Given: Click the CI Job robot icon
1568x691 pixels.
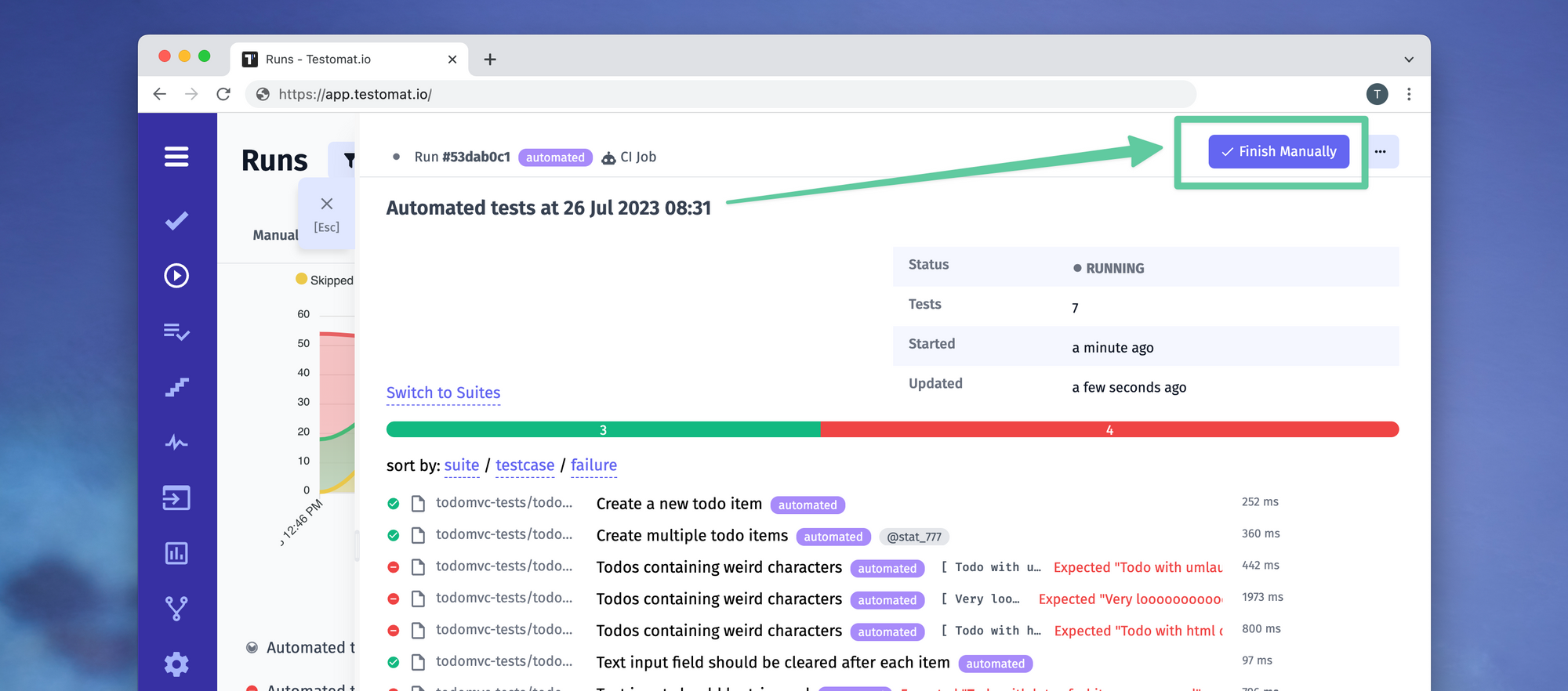Looking at the screenshot, I should coord(608,158).
